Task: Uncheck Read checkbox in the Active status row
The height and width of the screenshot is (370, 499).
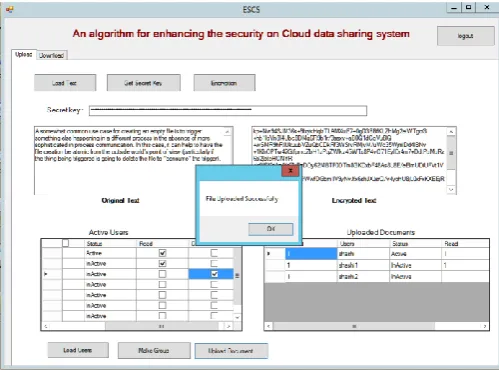Action: (162, 253)
